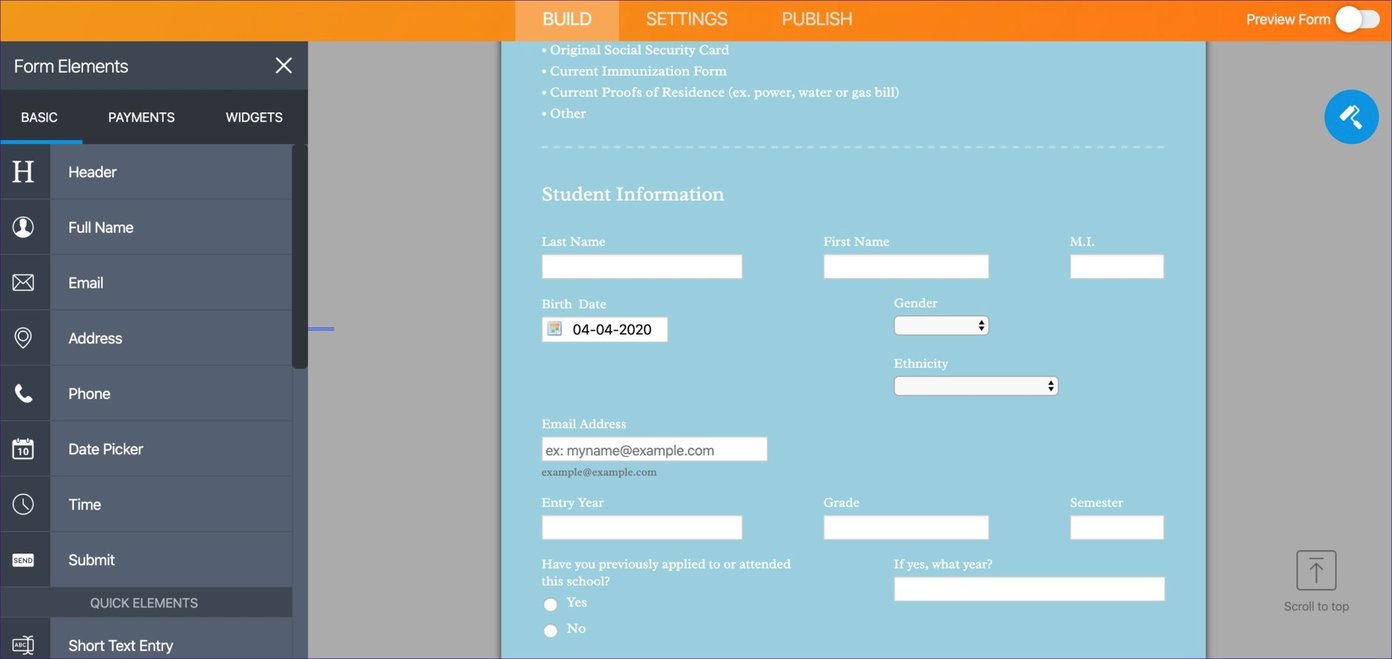Open the Form Designer paint roller icon
Screen dimensions: 1392x659
pos(1351,115)
